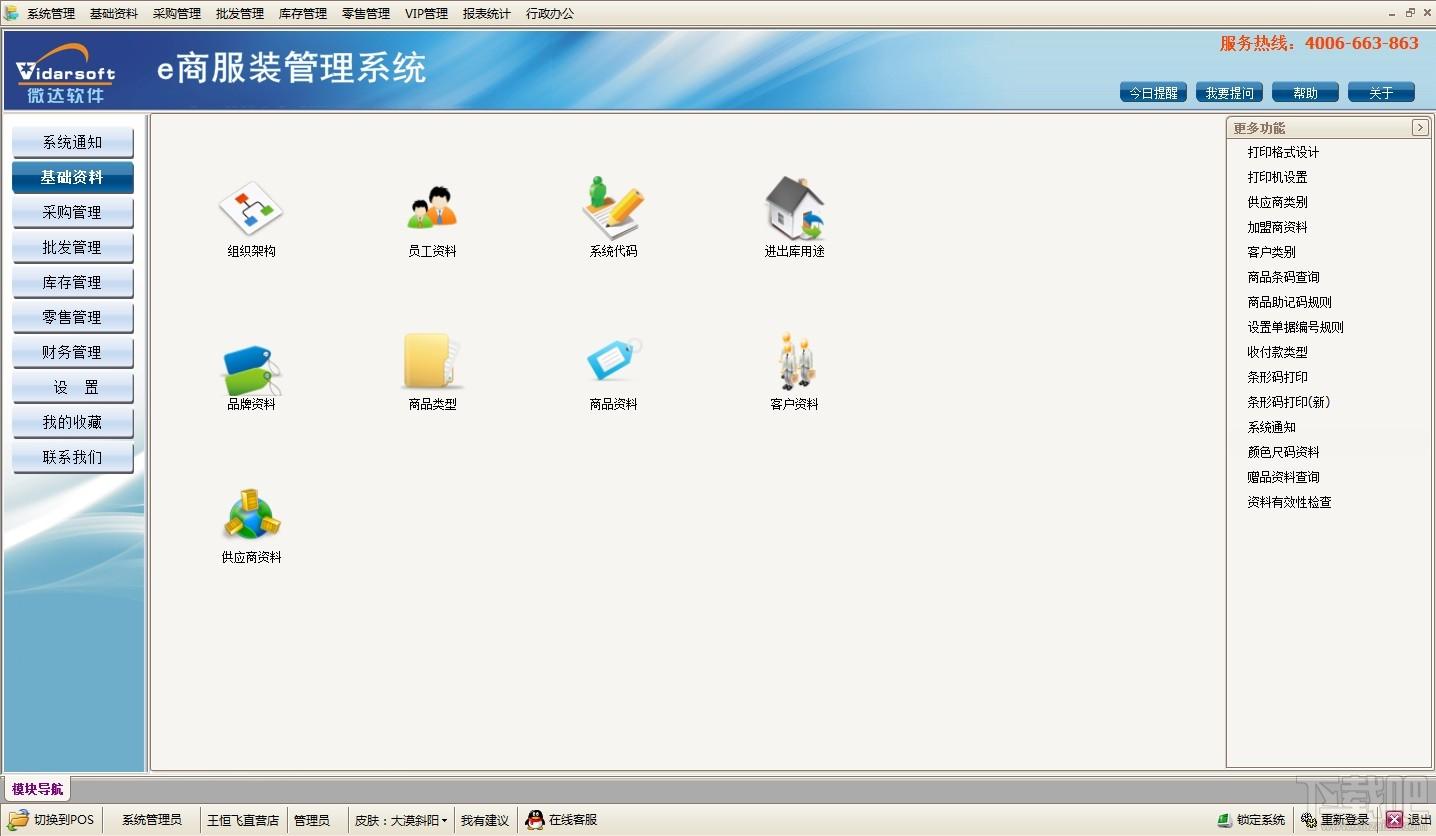Select 零售管理 in left sidebar

click(x=72, y=318)
